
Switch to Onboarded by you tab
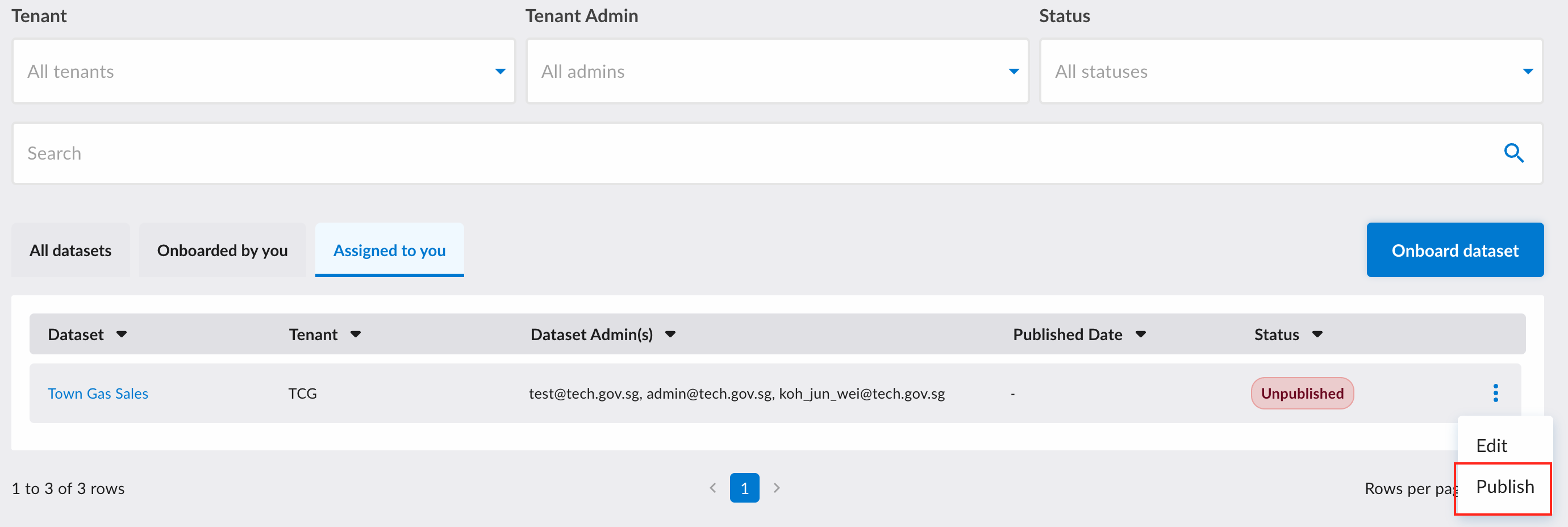(x=222, y=250)
